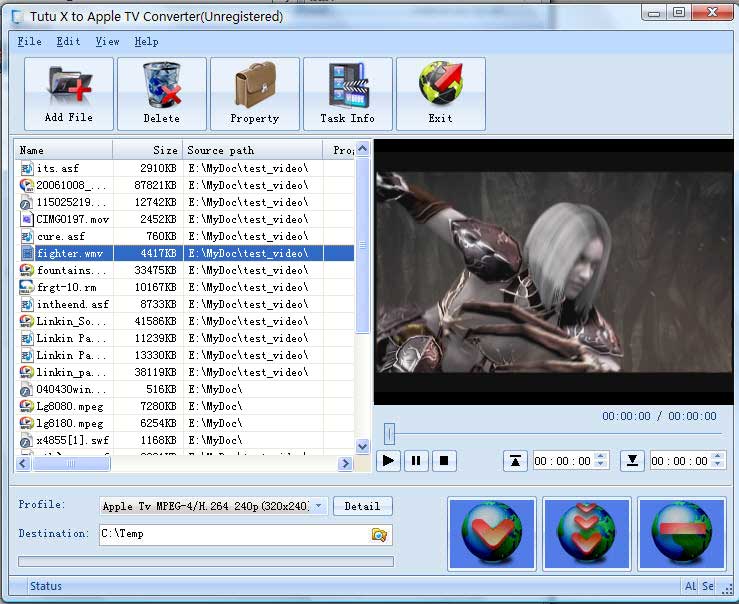
Task: Expand the Profile dropdown list
Action: 319,506
